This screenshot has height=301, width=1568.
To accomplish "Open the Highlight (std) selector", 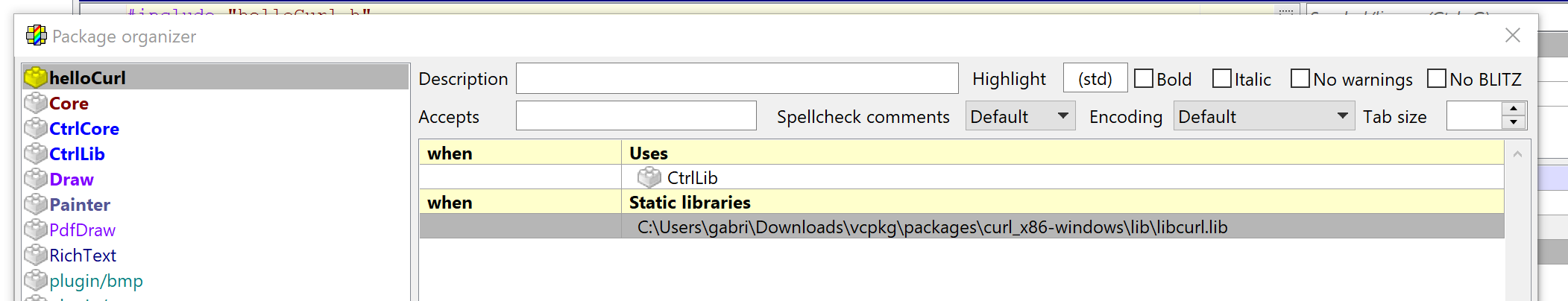I will tap(1095, 78).
